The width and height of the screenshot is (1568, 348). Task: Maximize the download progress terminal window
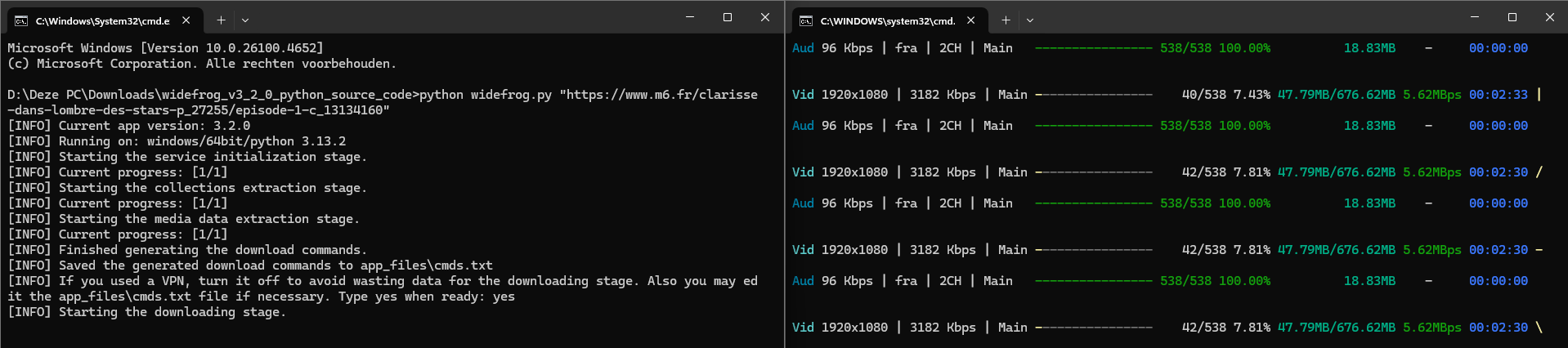point(1512,17)
